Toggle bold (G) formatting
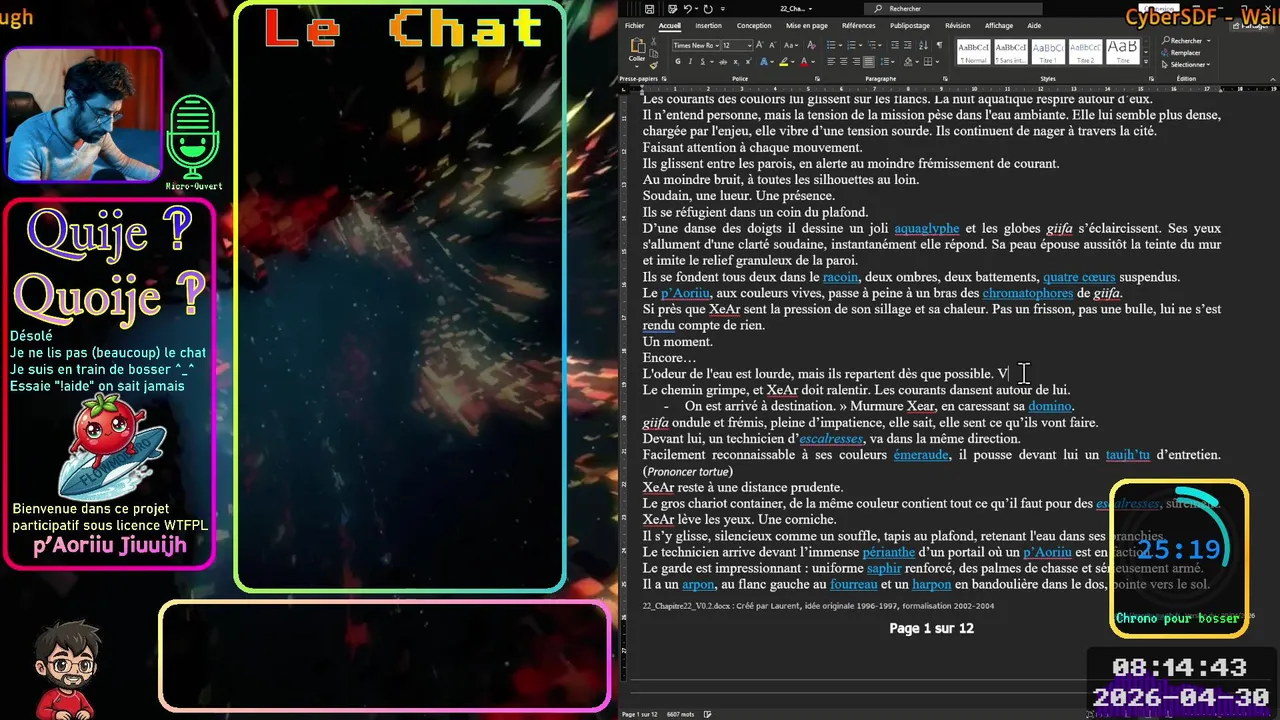 [x=678, y=62]
